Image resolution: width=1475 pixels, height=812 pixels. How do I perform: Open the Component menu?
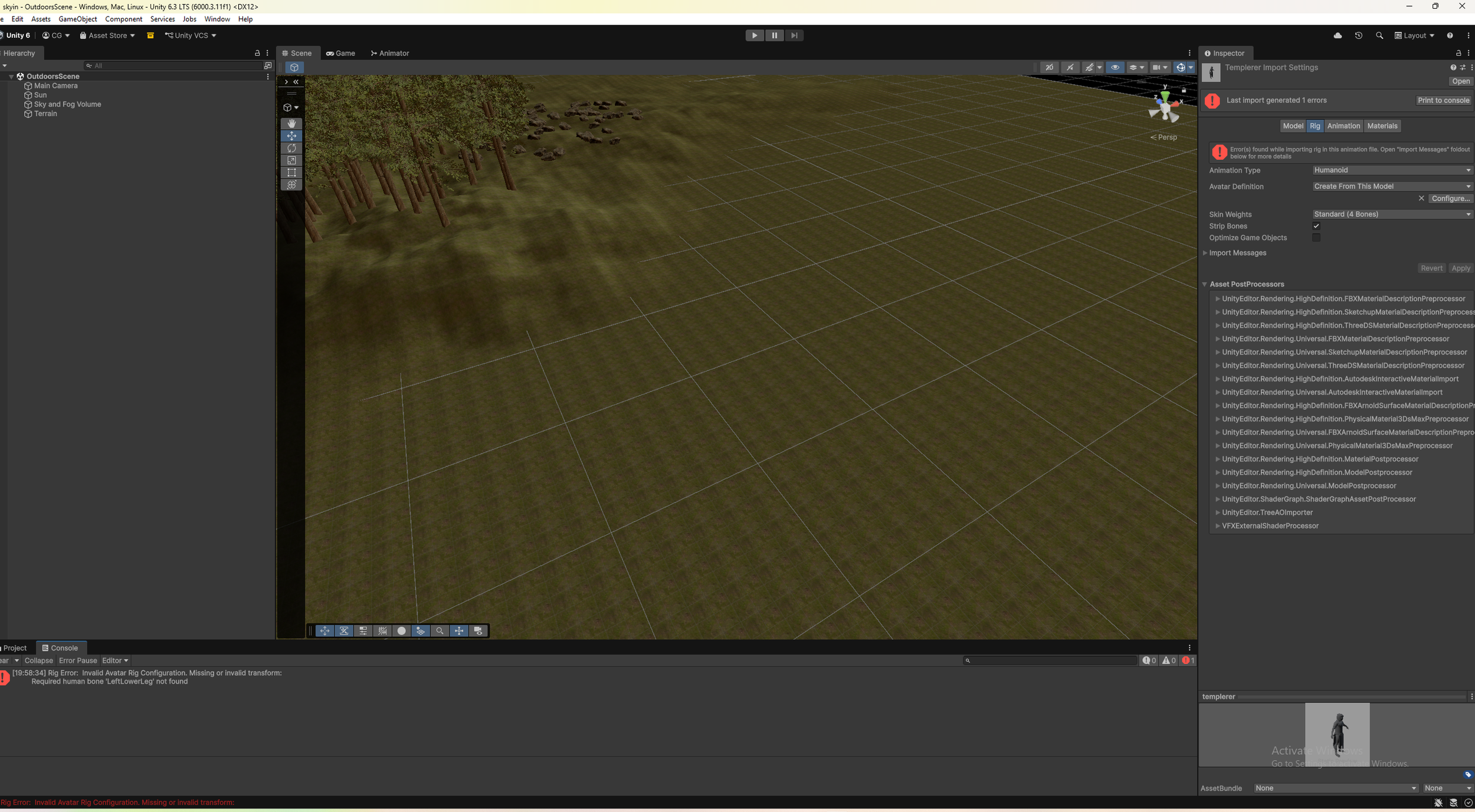click(124, 19)
